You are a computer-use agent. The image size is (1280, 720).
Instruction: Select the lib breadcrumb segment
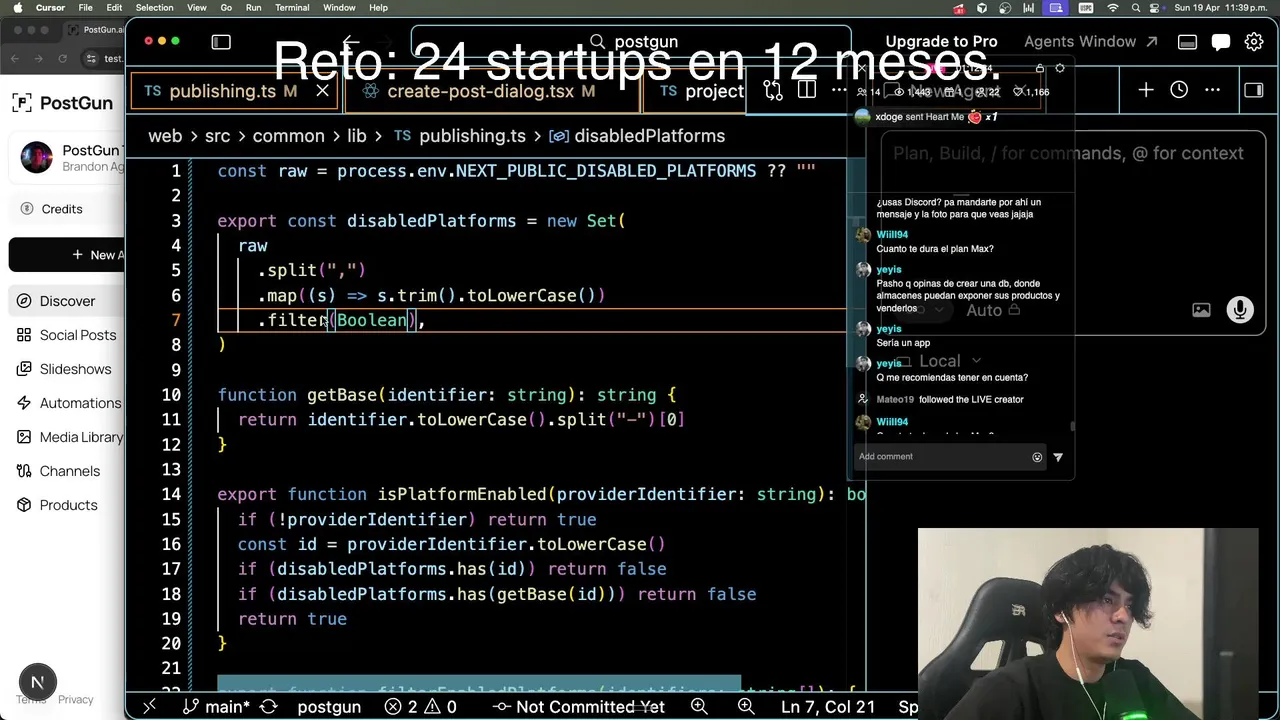[x=357, y=136]
